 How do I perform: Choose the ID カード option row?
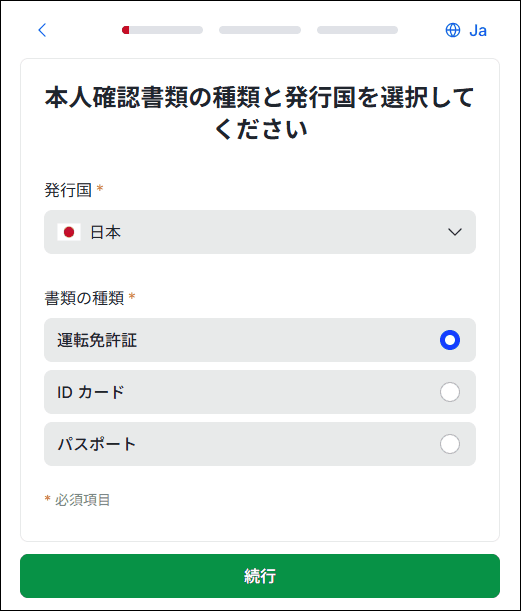tap(260, 392)
